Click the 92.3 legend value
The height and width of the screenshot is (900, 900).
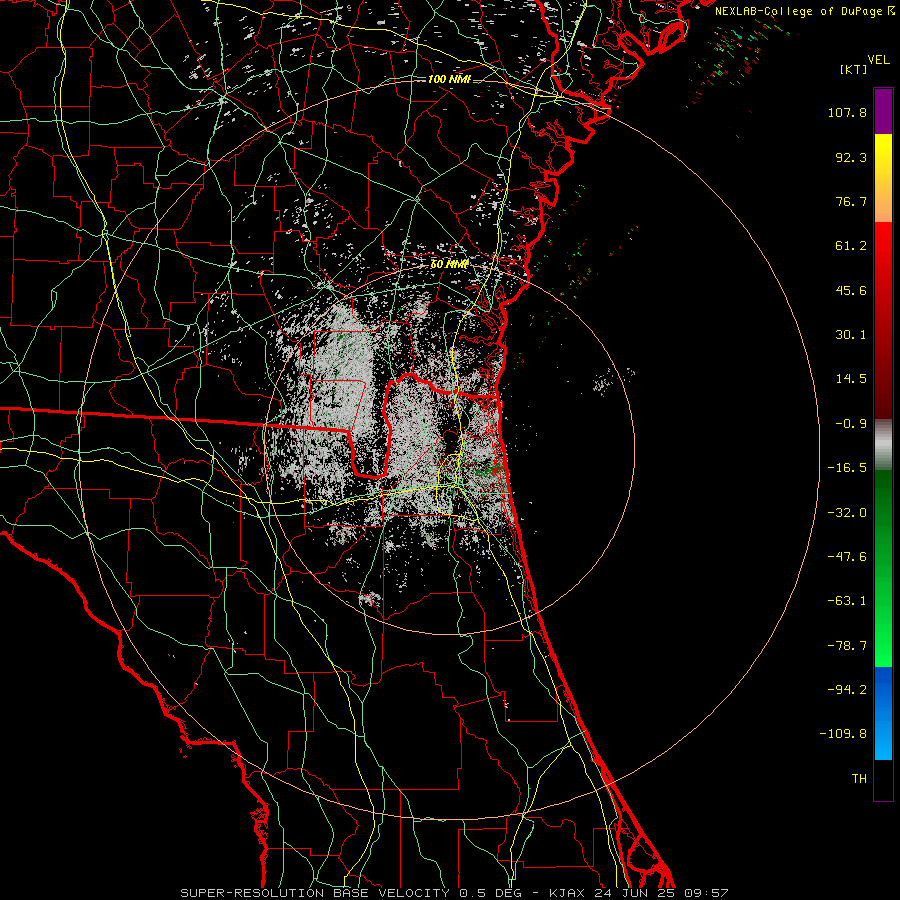tap(851, 157)
